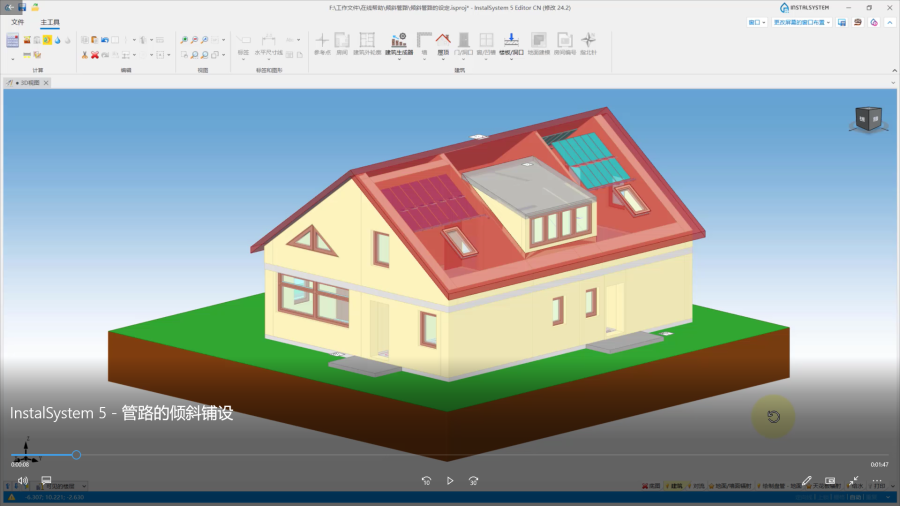Click the large calculation table icon

[x=13, y=40]
